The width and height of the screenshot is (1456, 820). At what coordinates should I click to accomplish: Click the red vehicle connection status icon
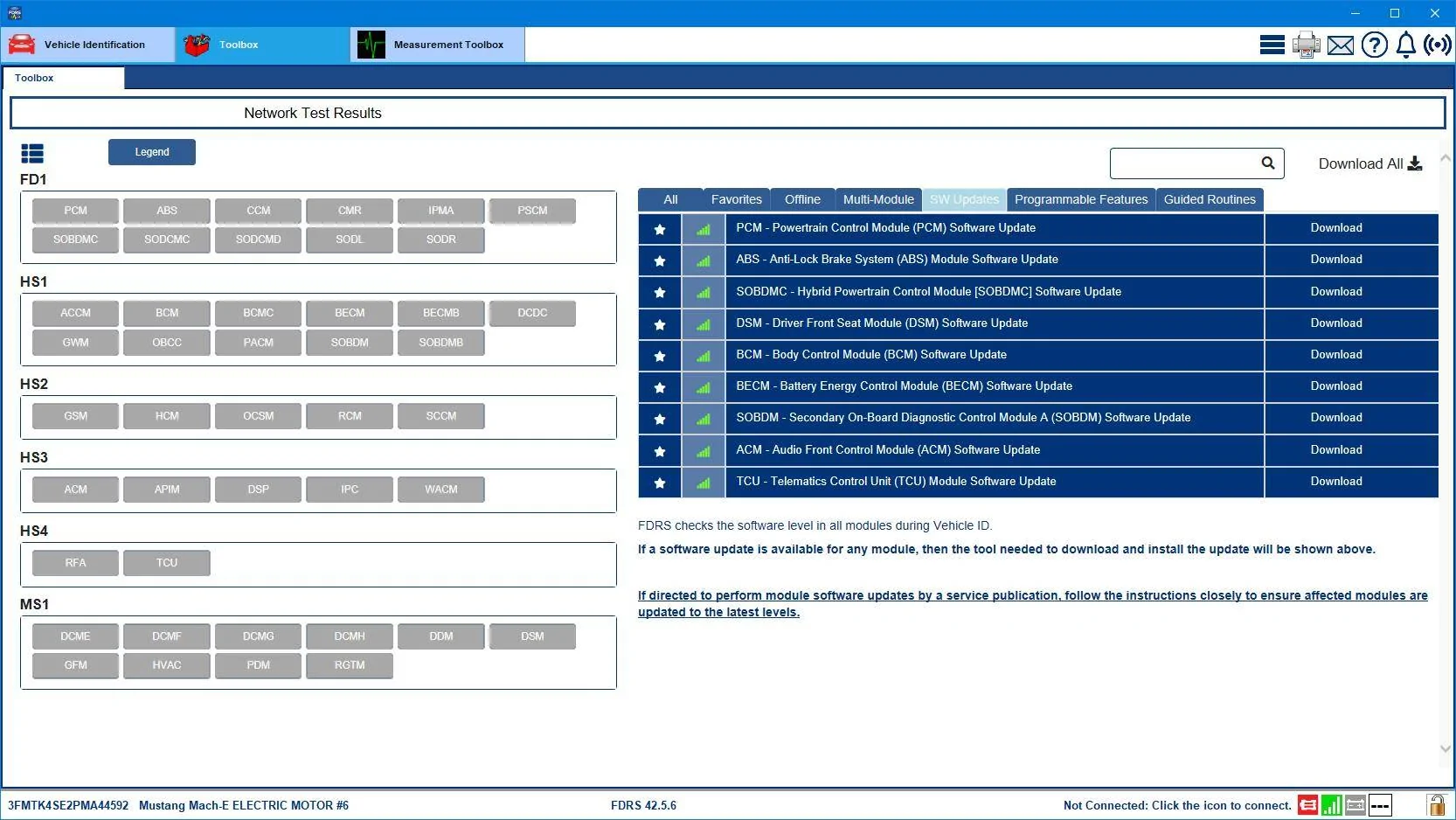pos(1307,805)
